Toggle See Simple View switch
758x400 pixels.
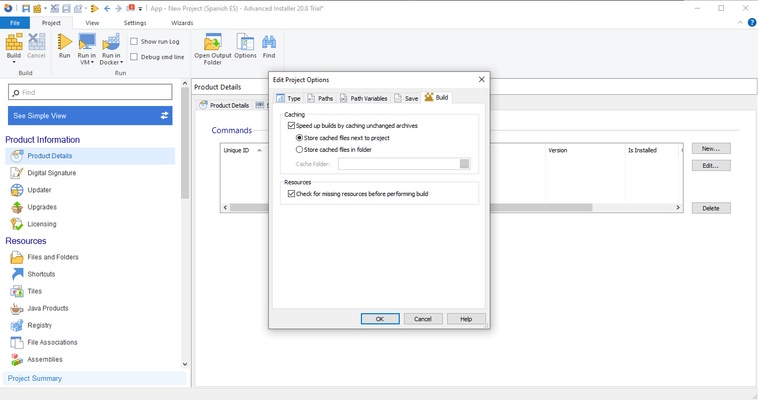click(x=164, y=116)
